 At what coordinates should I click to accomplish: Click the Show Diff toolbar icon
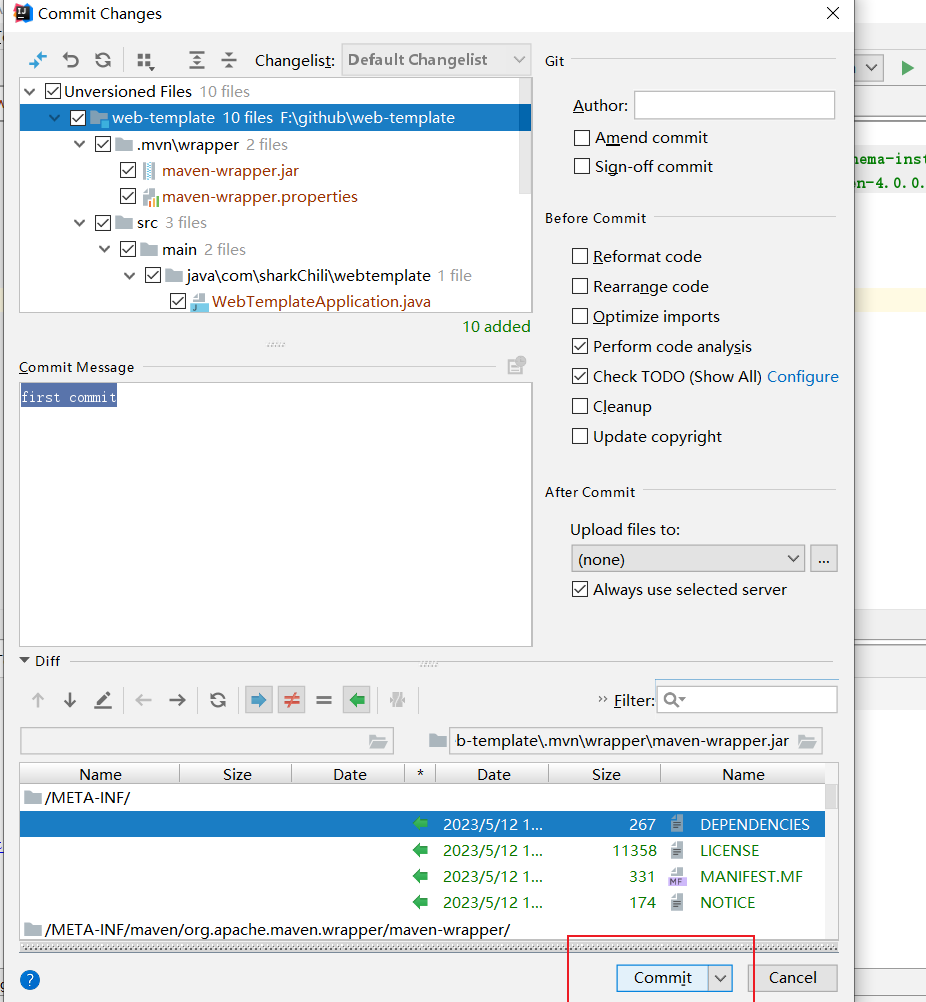click(38, 60)
